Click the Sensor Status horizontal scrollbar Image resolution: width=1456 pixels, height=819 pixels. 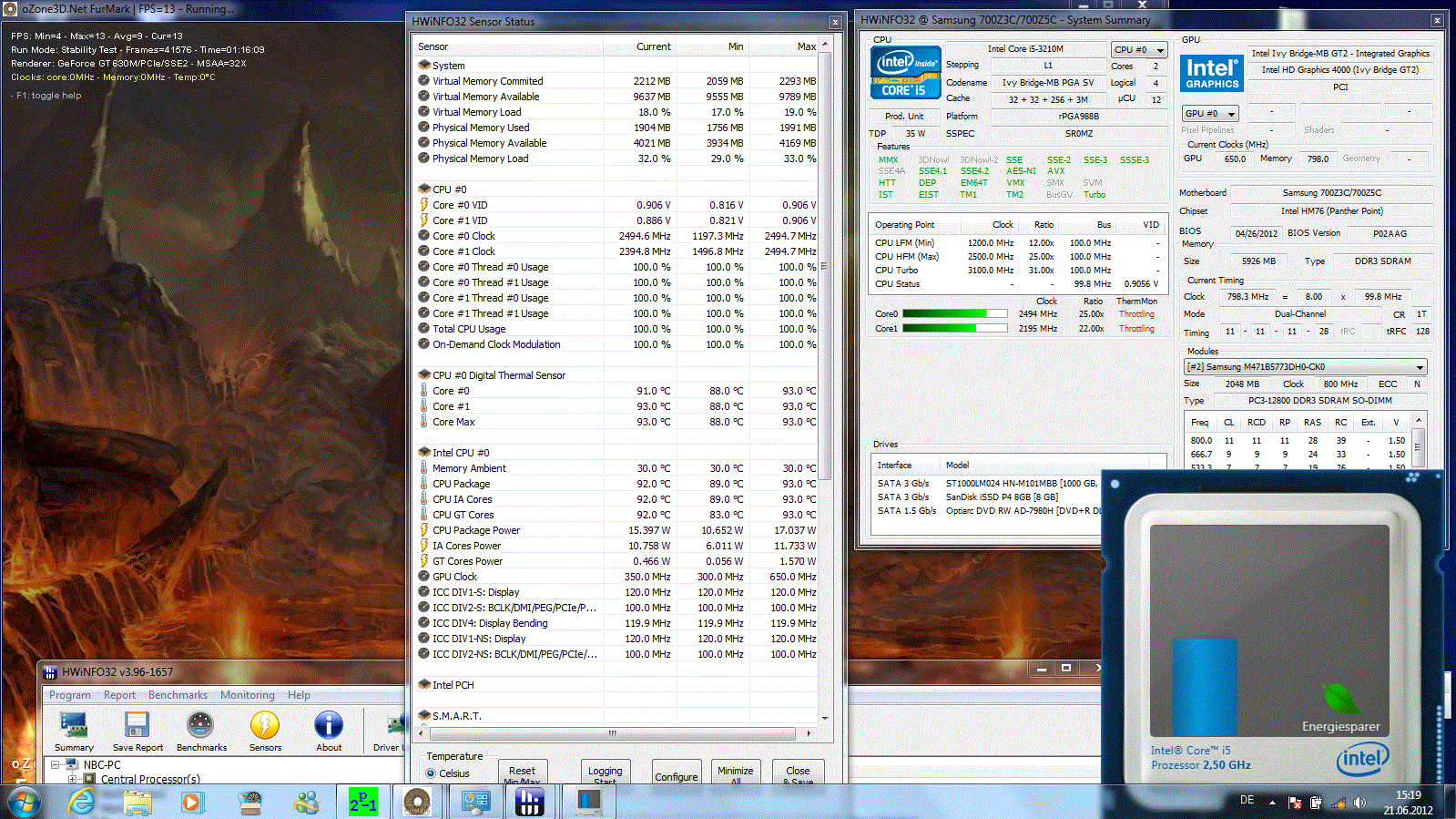point(613,733)
